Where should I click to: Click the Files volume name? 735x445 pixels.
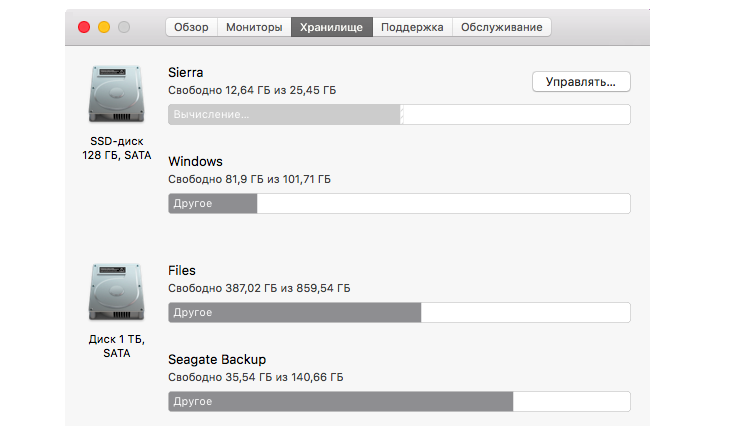(x=183, y=270)
